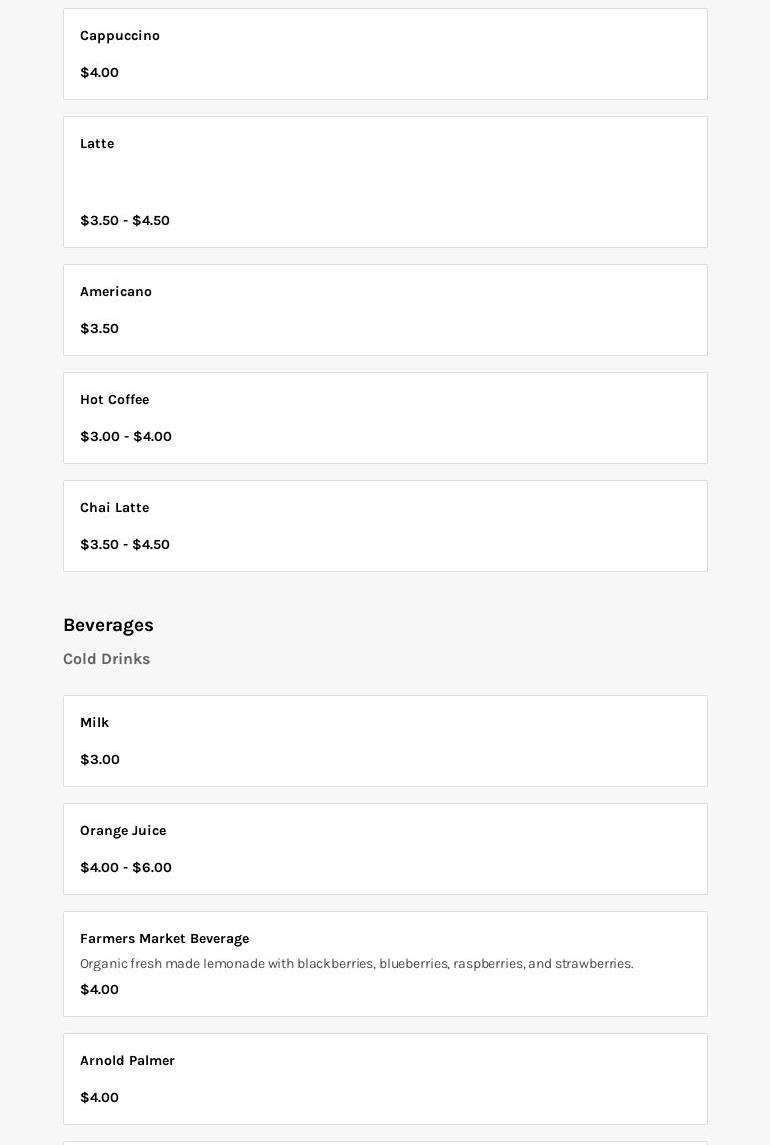Click the Chai Latte price range
770x1145 pixels.
point(125,545)
